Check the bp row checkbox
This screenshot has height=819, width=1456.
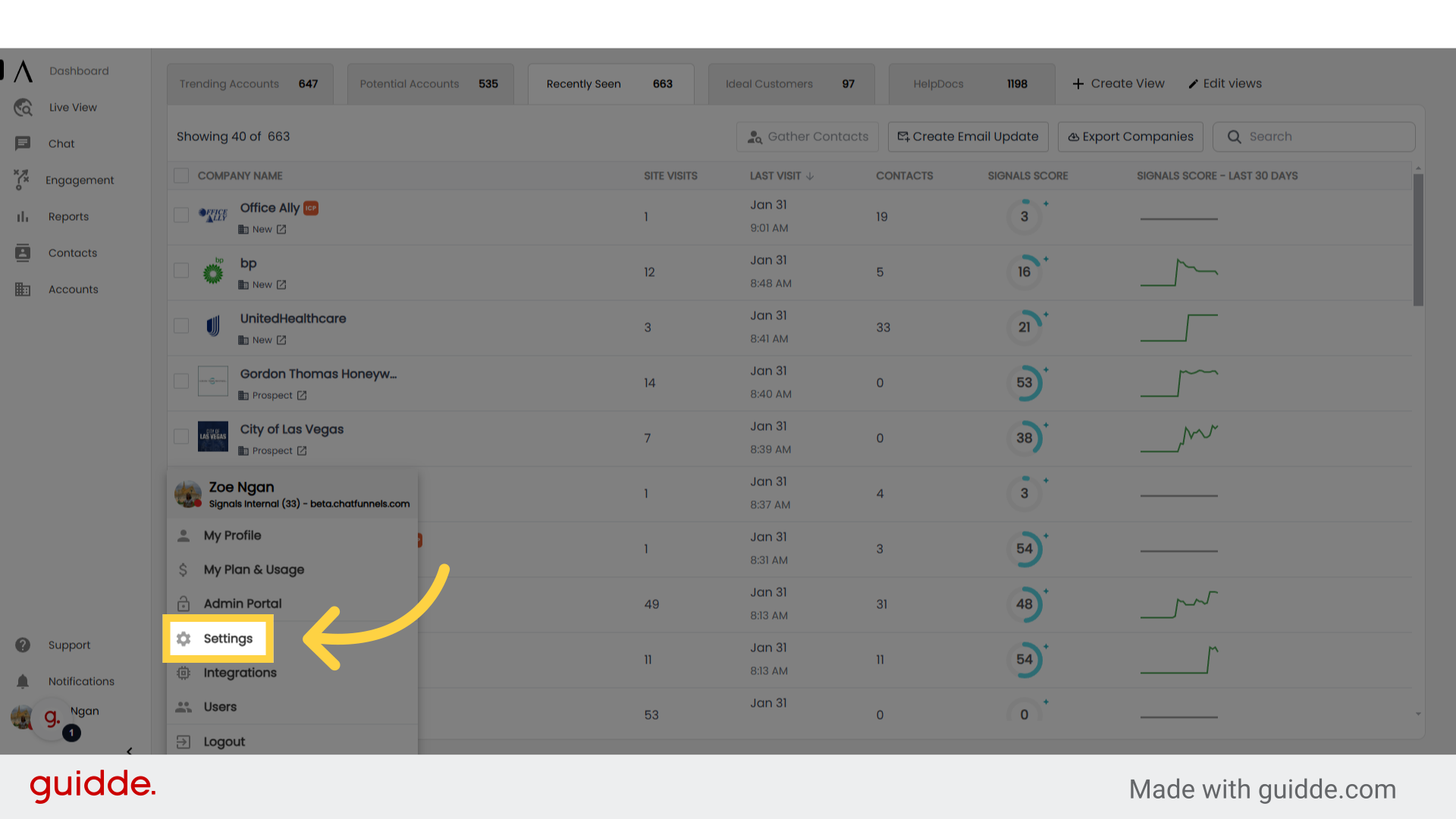click(x=181, y=271)
